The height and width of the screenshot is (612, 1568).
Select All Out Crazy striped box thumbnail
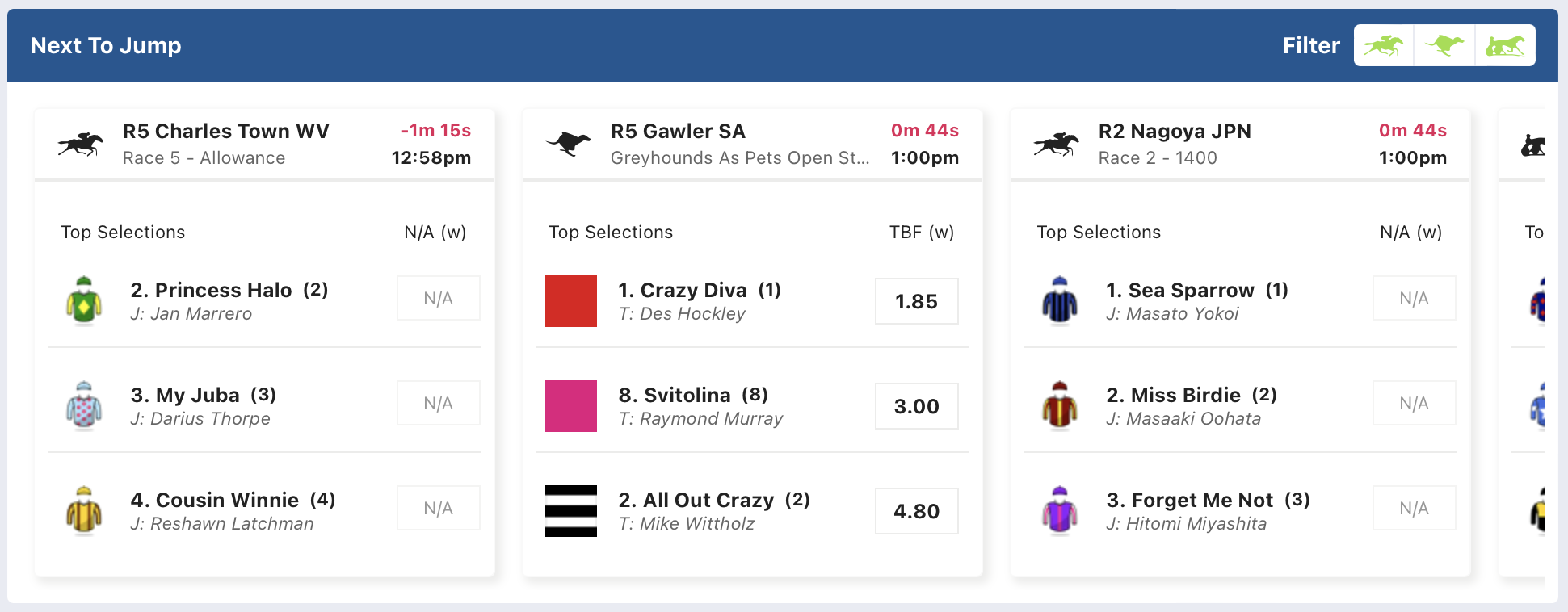571,511
